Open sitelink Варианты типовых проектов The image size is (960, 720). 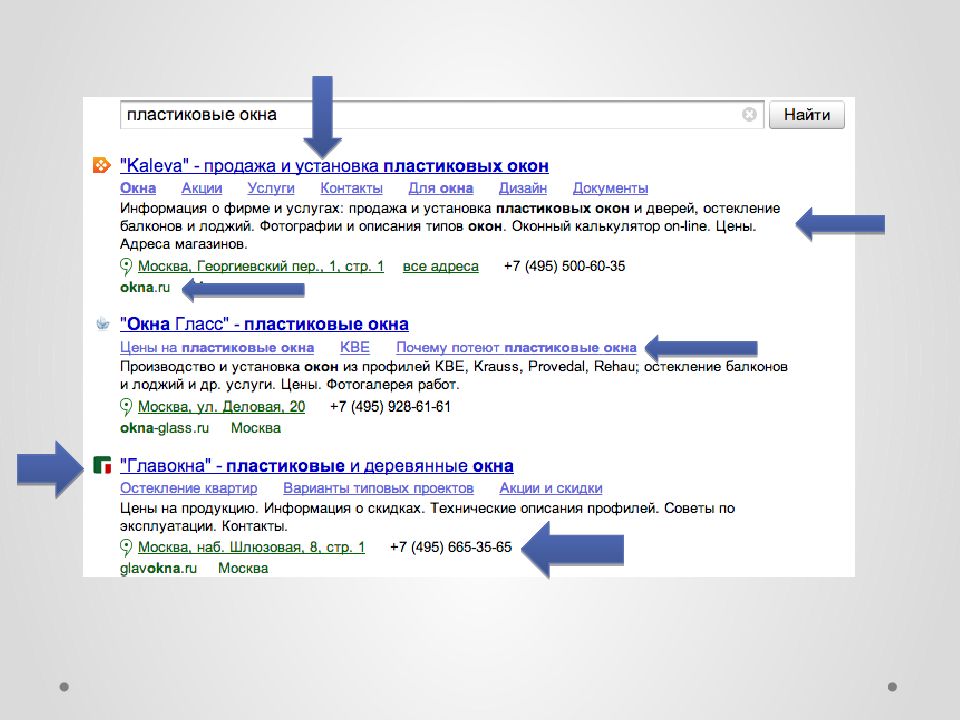tap(378, 488)
